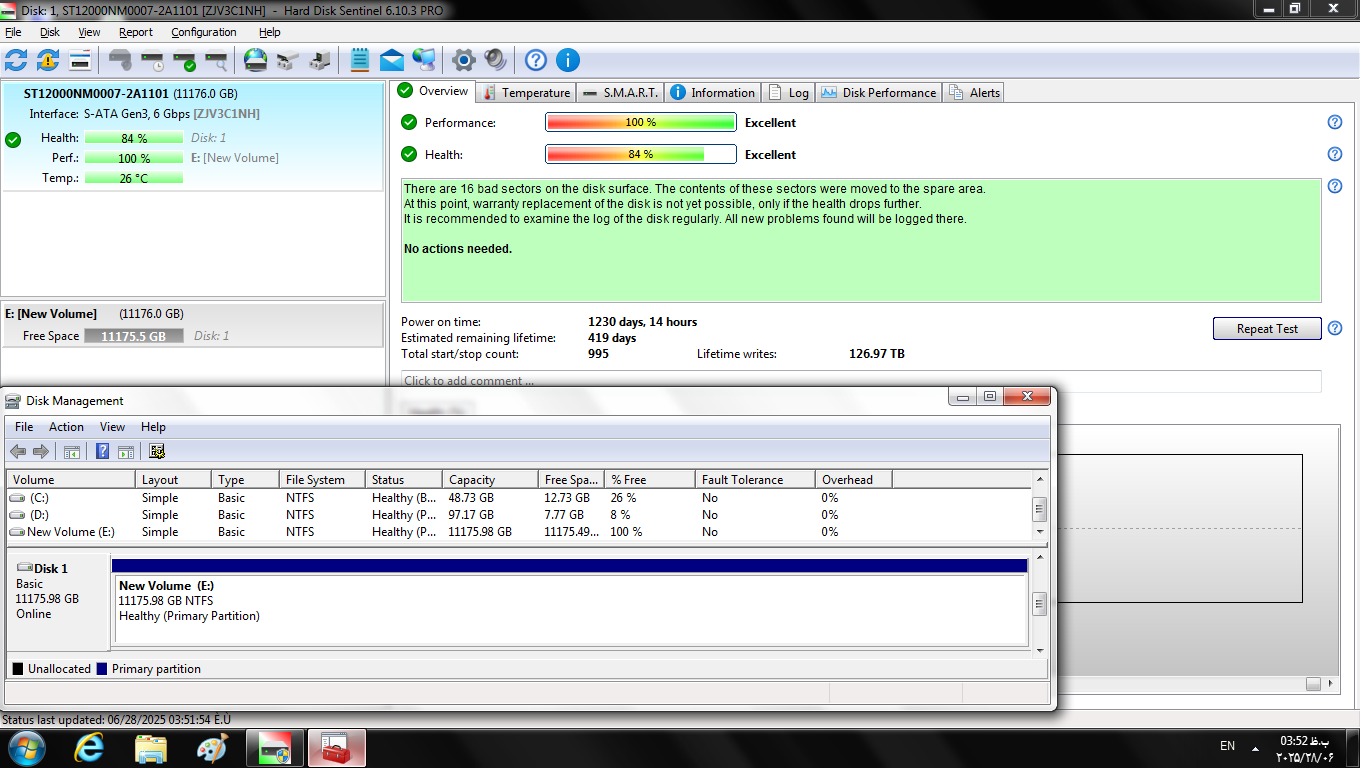Open the Action menu in Disk Management
The height and width of the screenshot is (769, 1364).
pos(66,427)
